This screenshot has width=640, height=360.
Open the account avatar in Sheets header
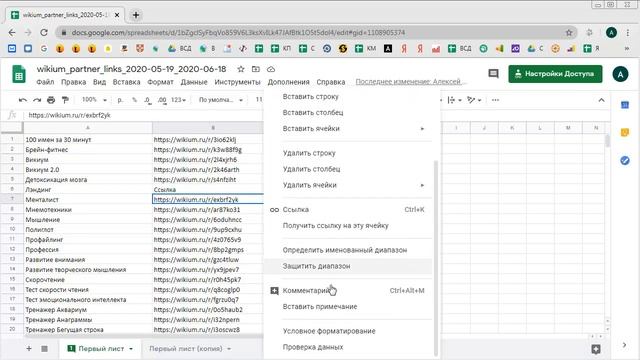pyautogui.click(x=620, y=74)
